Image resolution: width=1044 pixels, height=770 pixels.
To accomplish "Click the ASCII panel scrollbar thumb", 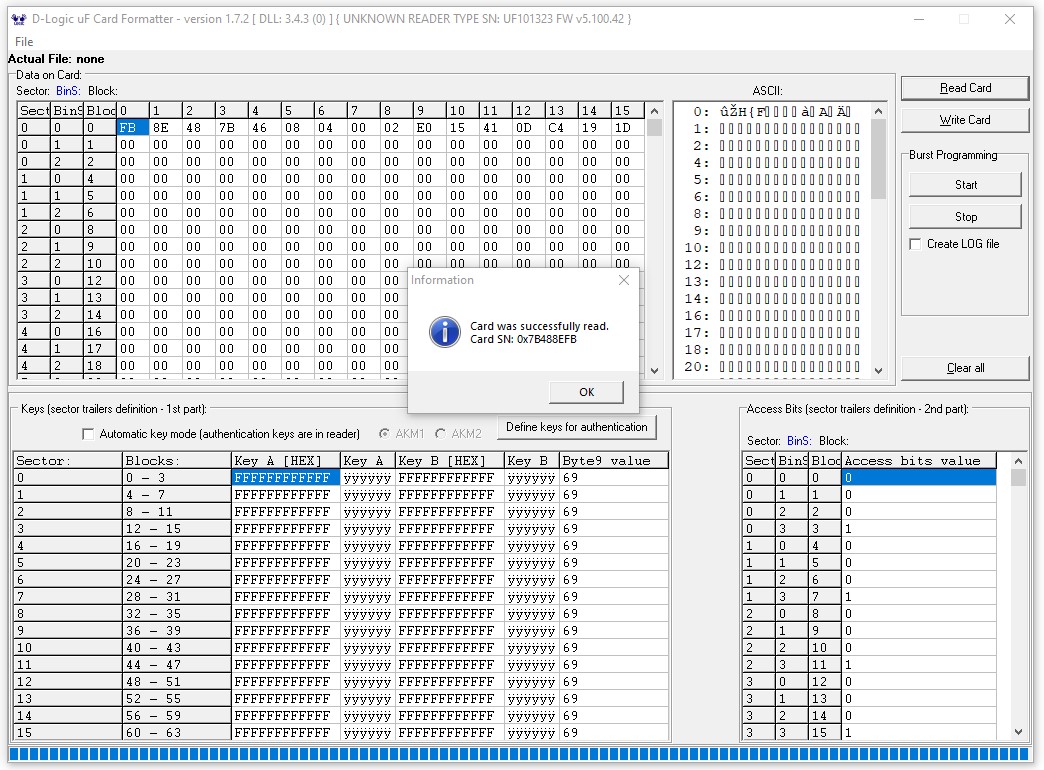I will 878,159.
